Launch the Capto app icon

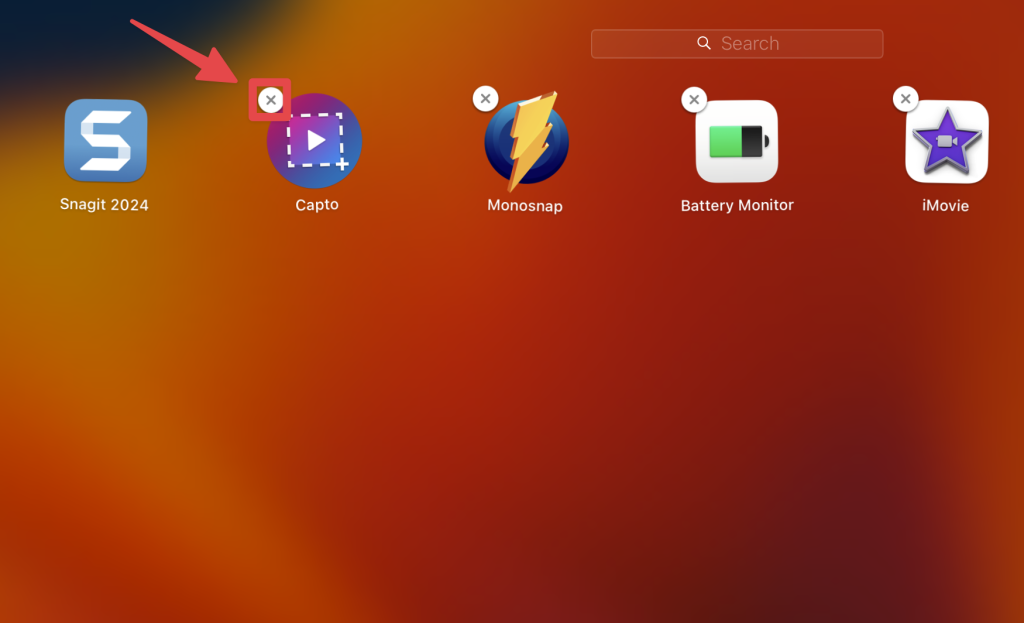pos(315,141)
